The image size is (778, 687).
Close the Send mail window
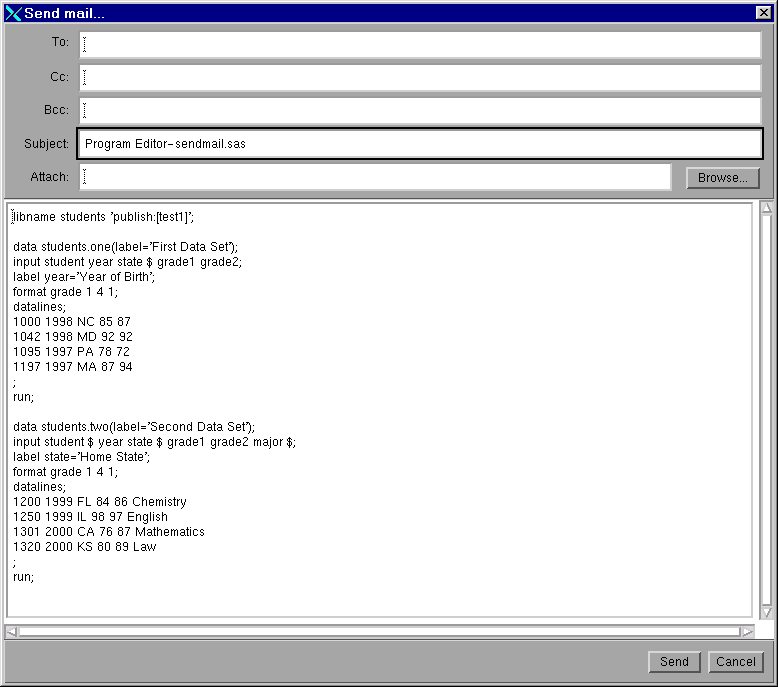point(763,13)
